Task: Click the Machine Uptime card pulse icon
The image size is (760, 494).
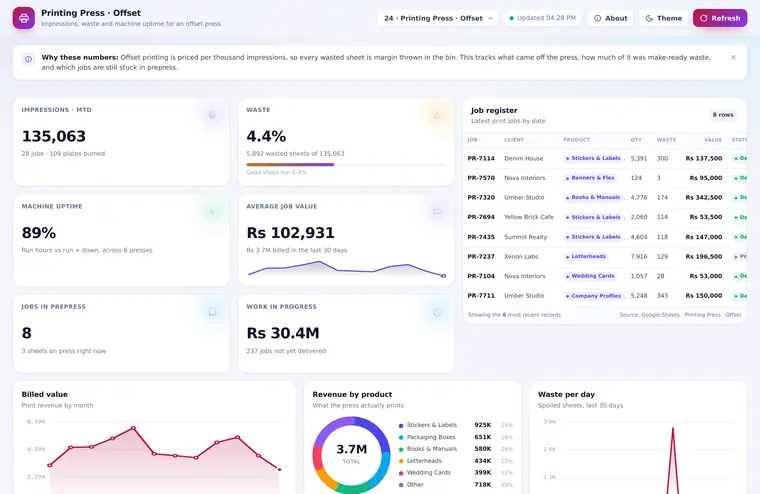Action: [212, 211]
